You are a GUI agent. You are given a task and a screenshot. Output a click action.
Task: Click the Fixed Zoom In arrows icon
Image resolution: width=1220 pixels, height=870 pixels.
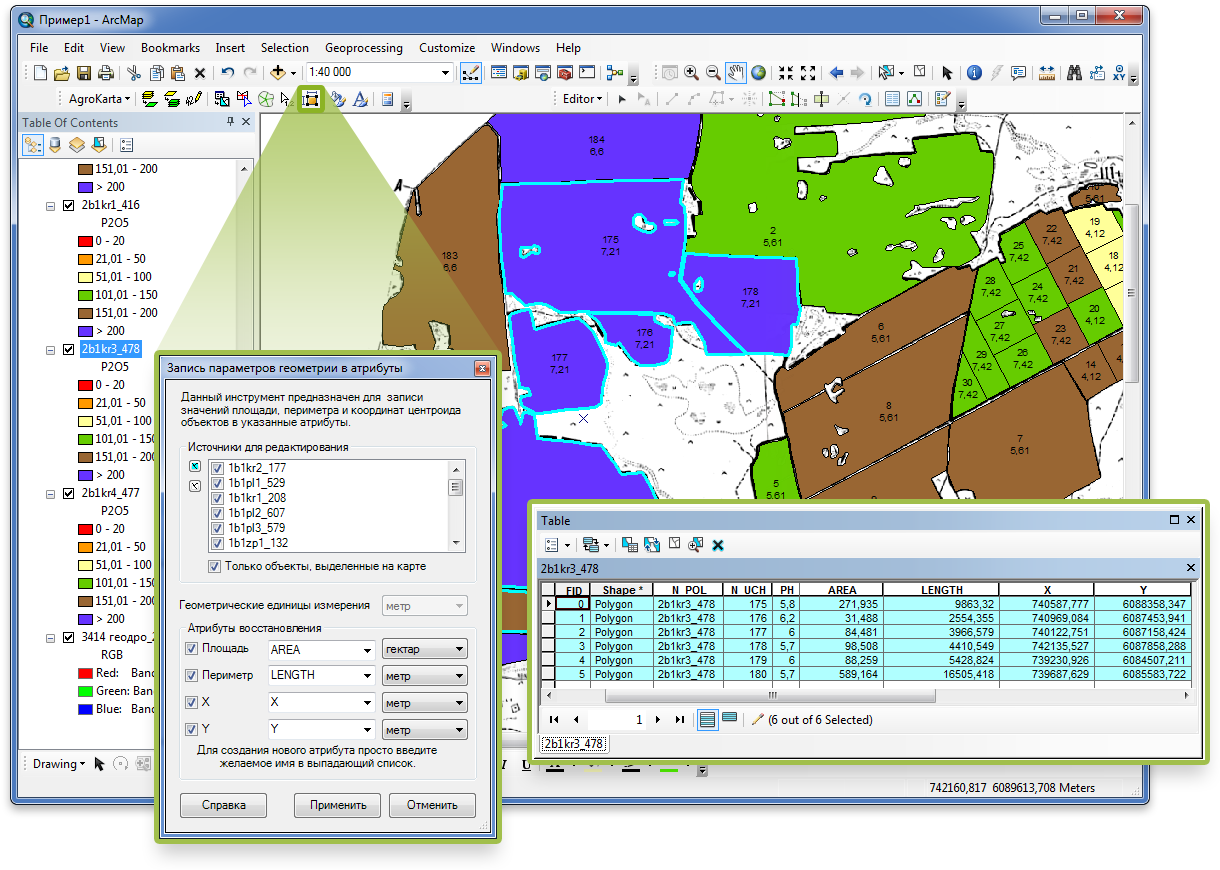pos(786,73)
